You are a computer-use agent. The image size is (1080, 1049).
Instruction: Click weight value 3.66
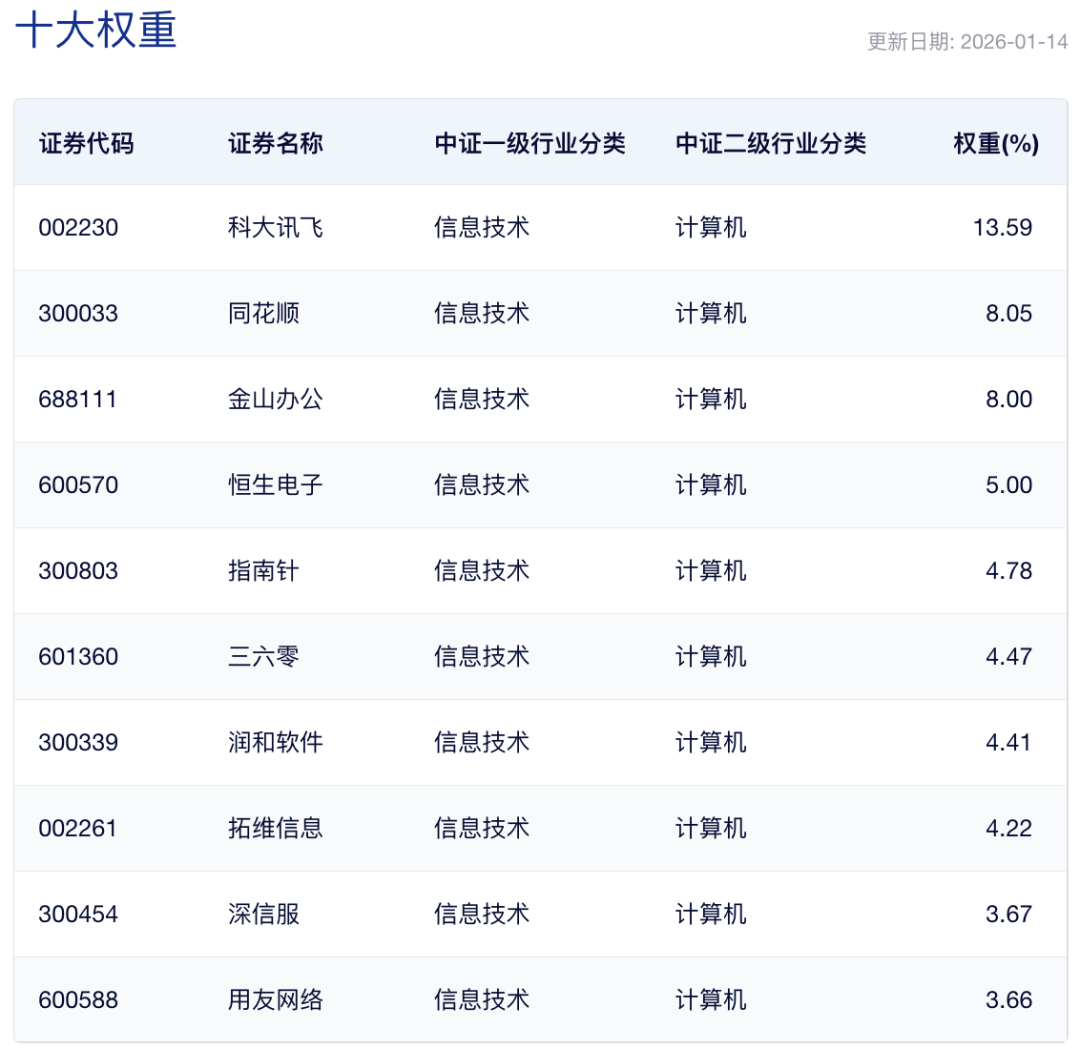point(1009,1000)
